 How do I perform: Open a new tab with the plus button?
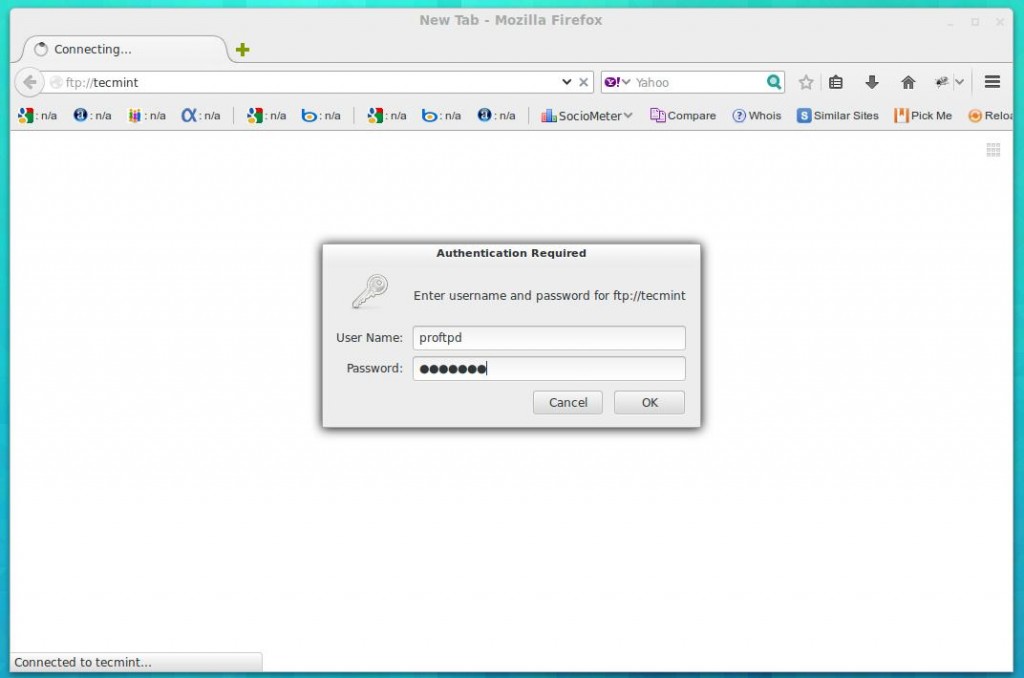coord(240,48)
